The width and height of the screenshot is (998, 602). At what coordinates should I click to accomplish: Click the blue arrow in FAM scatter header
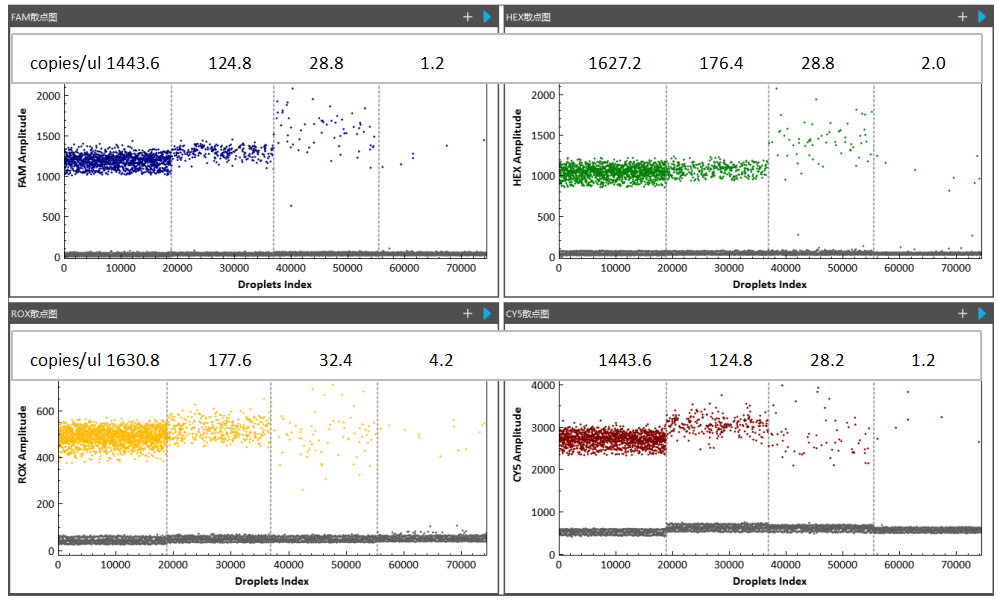(x=487, y=17)
